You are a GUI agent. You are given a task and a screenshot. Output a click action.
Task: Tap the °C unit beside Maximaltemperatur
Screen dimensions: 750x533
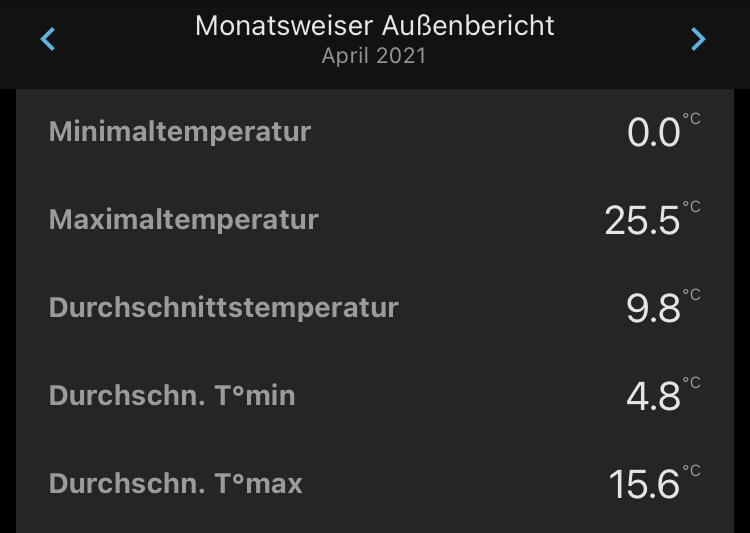[692, 207]
